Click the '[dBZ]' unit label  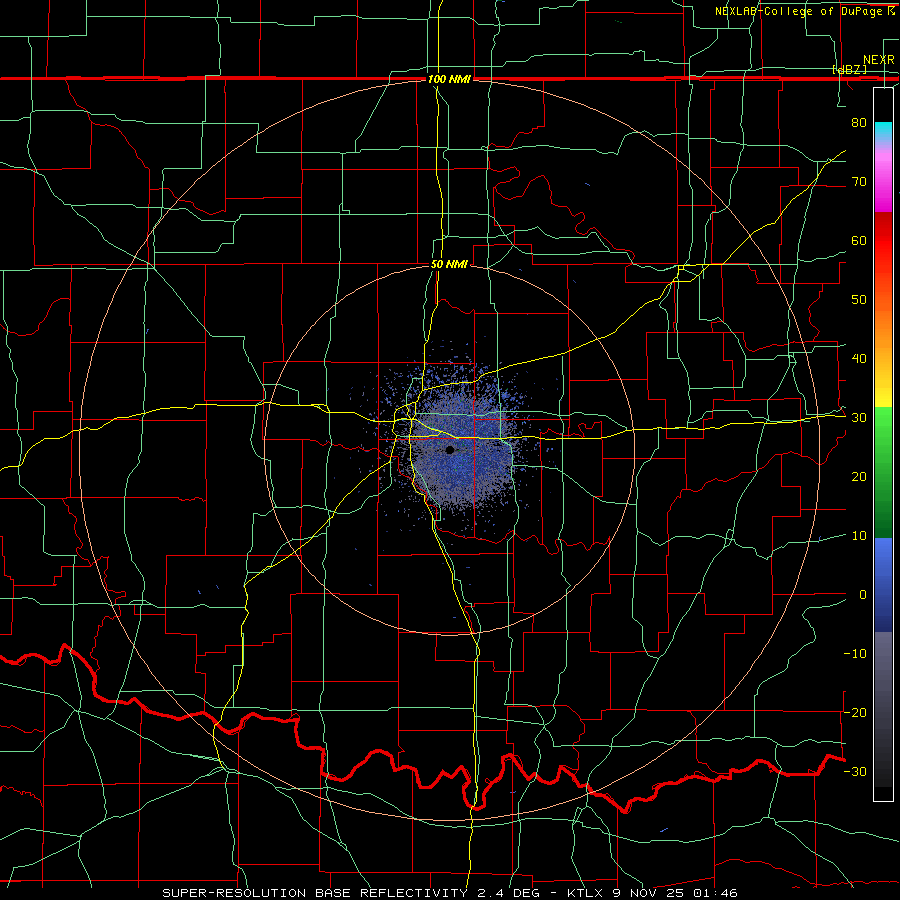coord(849,69)
